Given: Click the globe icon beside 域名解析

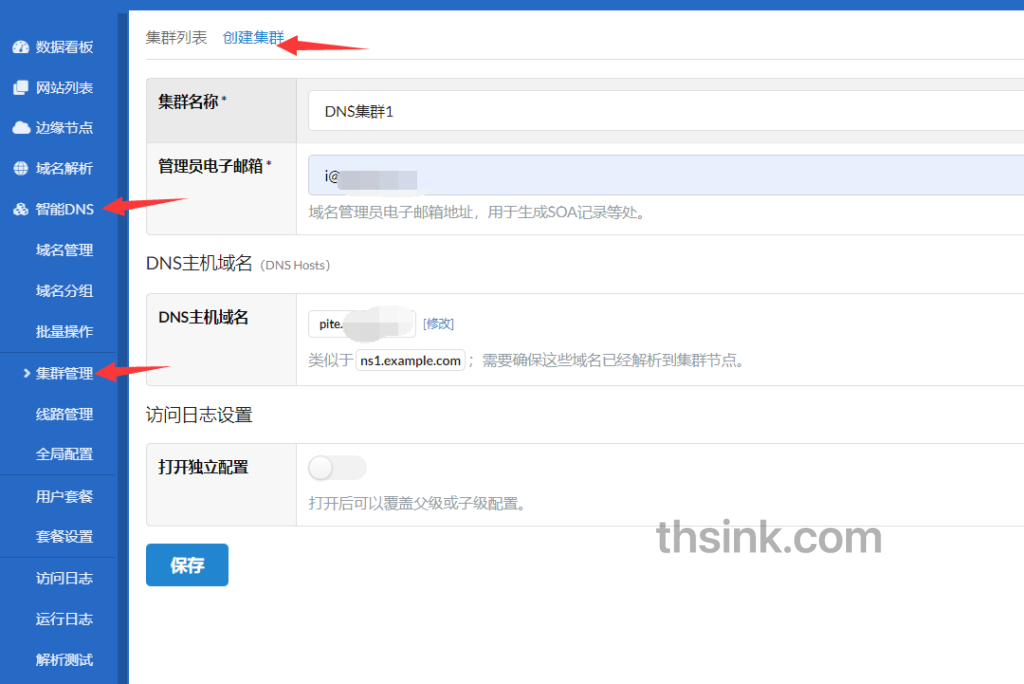Looking at the screenshot, I should [21, 169].
